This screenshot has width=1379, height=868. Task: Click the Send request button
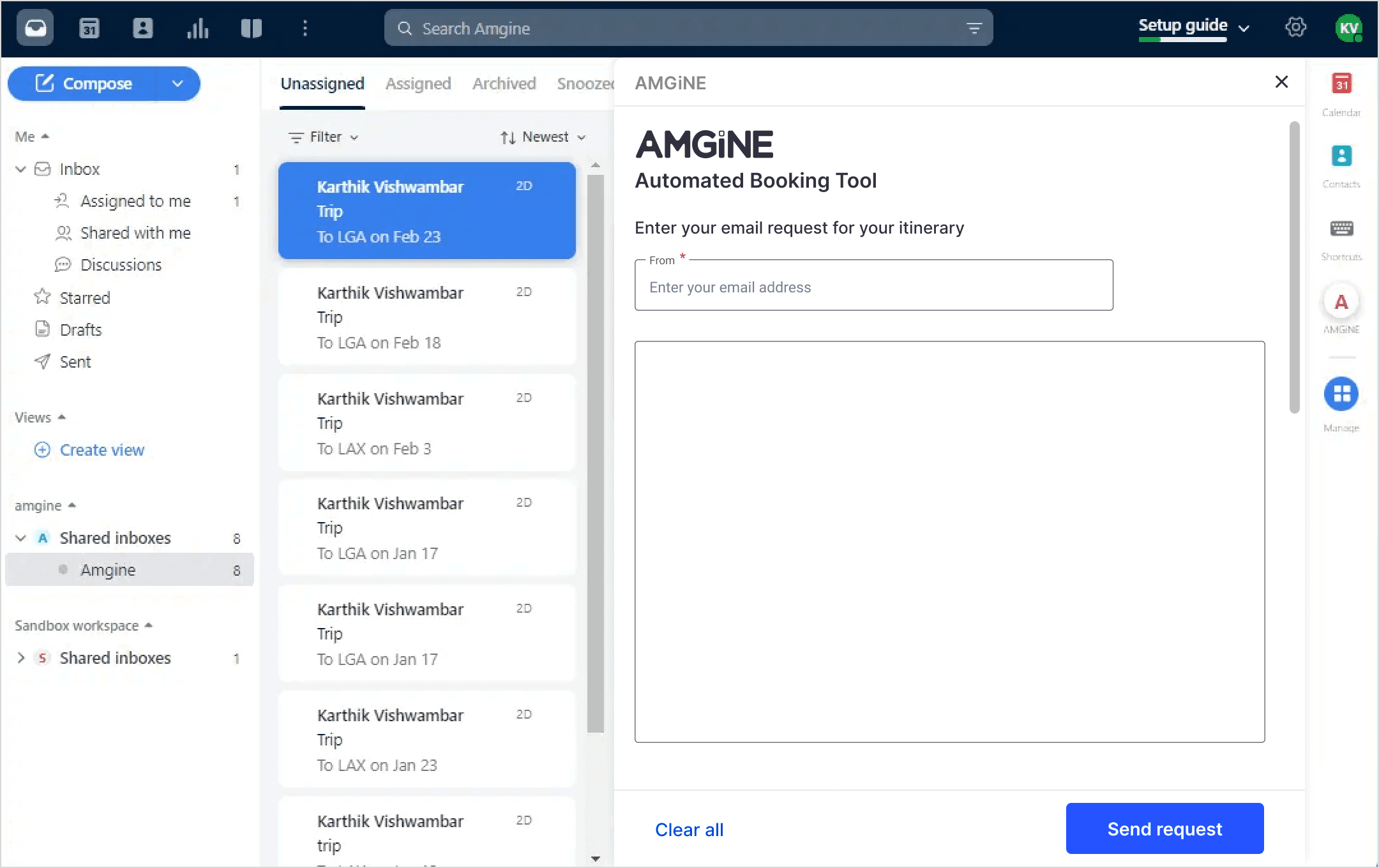coord(1164,828)
